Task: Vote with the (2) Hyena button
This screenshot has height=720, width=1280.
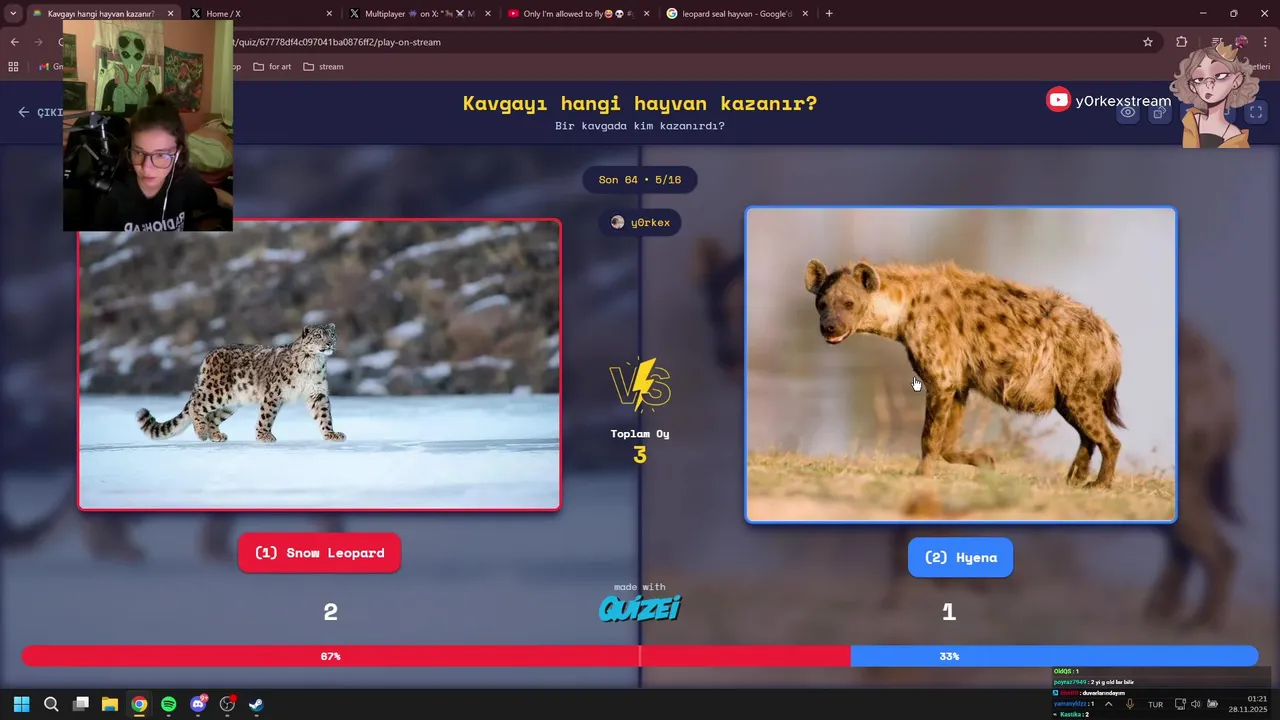Action: [x=960, y=558]
